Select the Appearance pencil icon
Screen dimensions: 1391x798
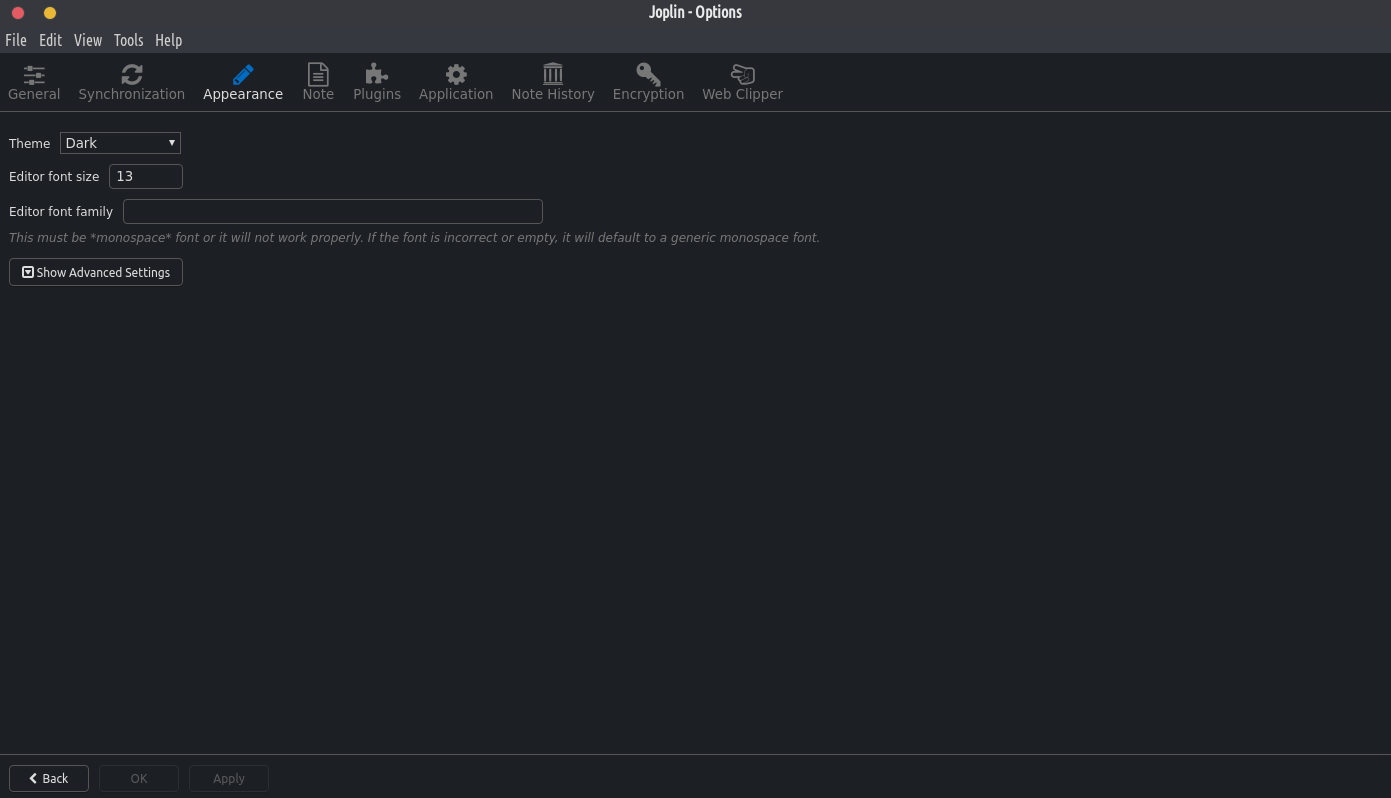(243, 75)
